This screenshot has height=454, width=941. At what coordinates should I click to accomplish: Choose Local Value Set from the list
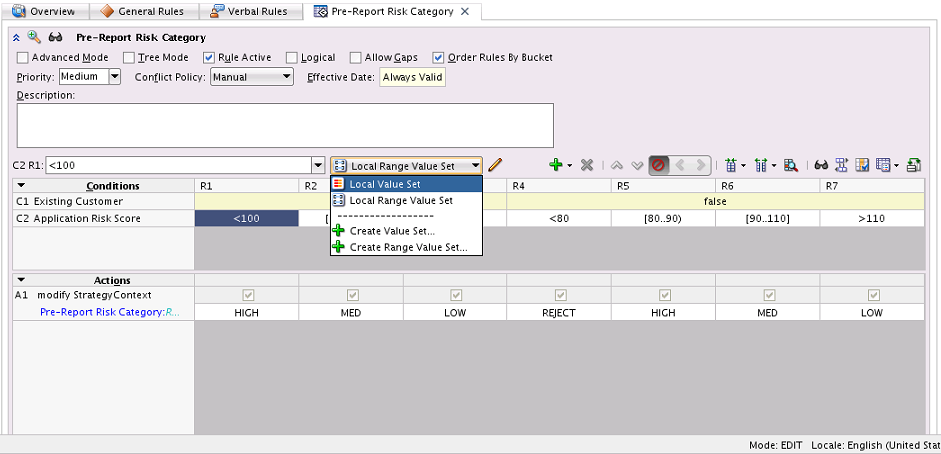click(x=406, y=184)
